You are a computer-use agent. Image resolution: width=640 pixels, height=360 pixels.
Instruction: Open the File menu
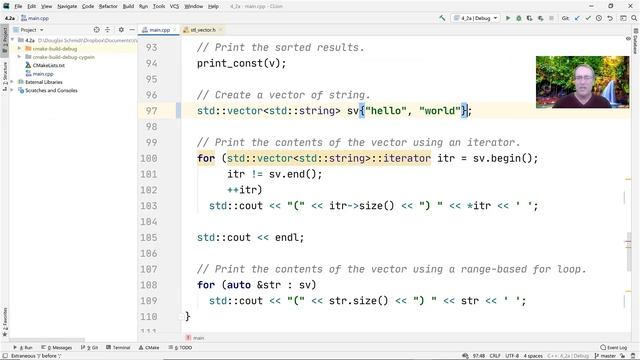(18, 6)
